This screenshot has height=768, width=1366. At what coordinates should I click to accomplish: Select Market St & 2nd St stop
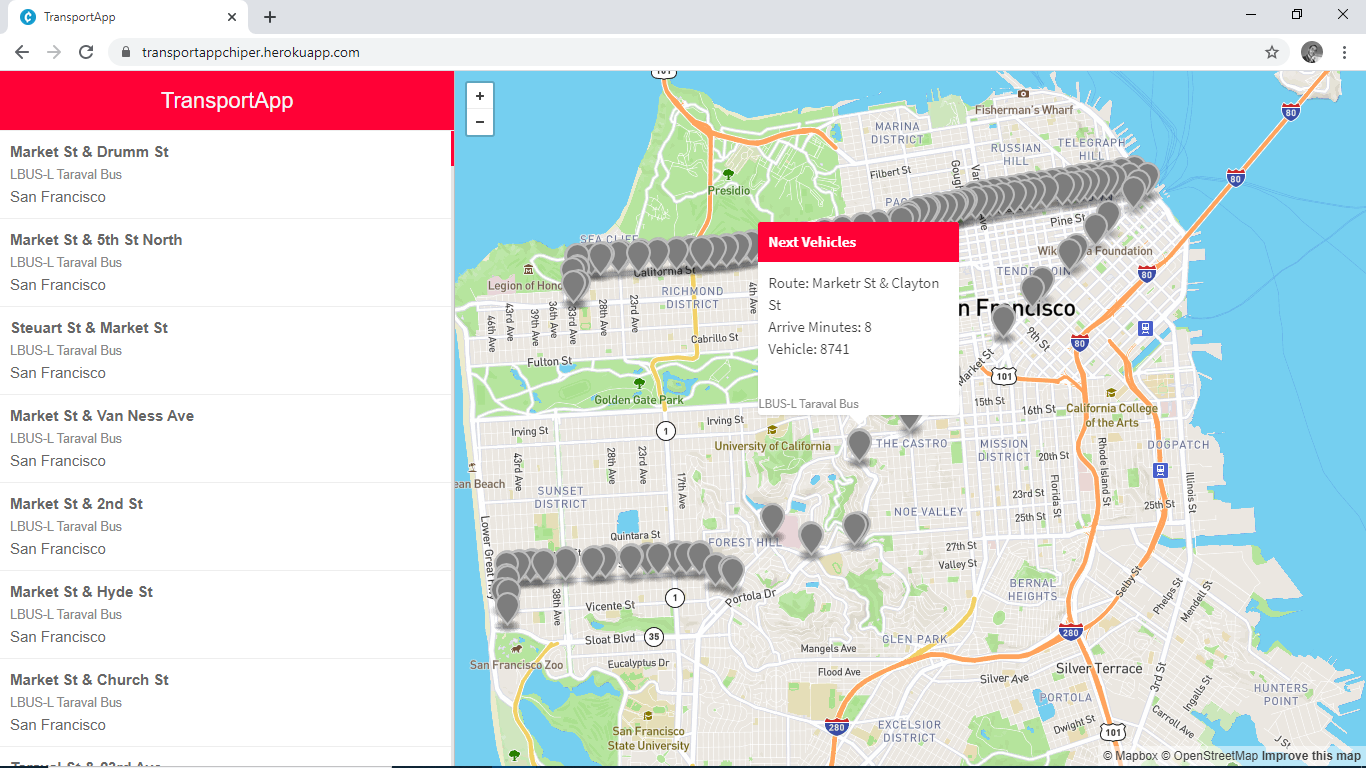(x=227, y=526)
